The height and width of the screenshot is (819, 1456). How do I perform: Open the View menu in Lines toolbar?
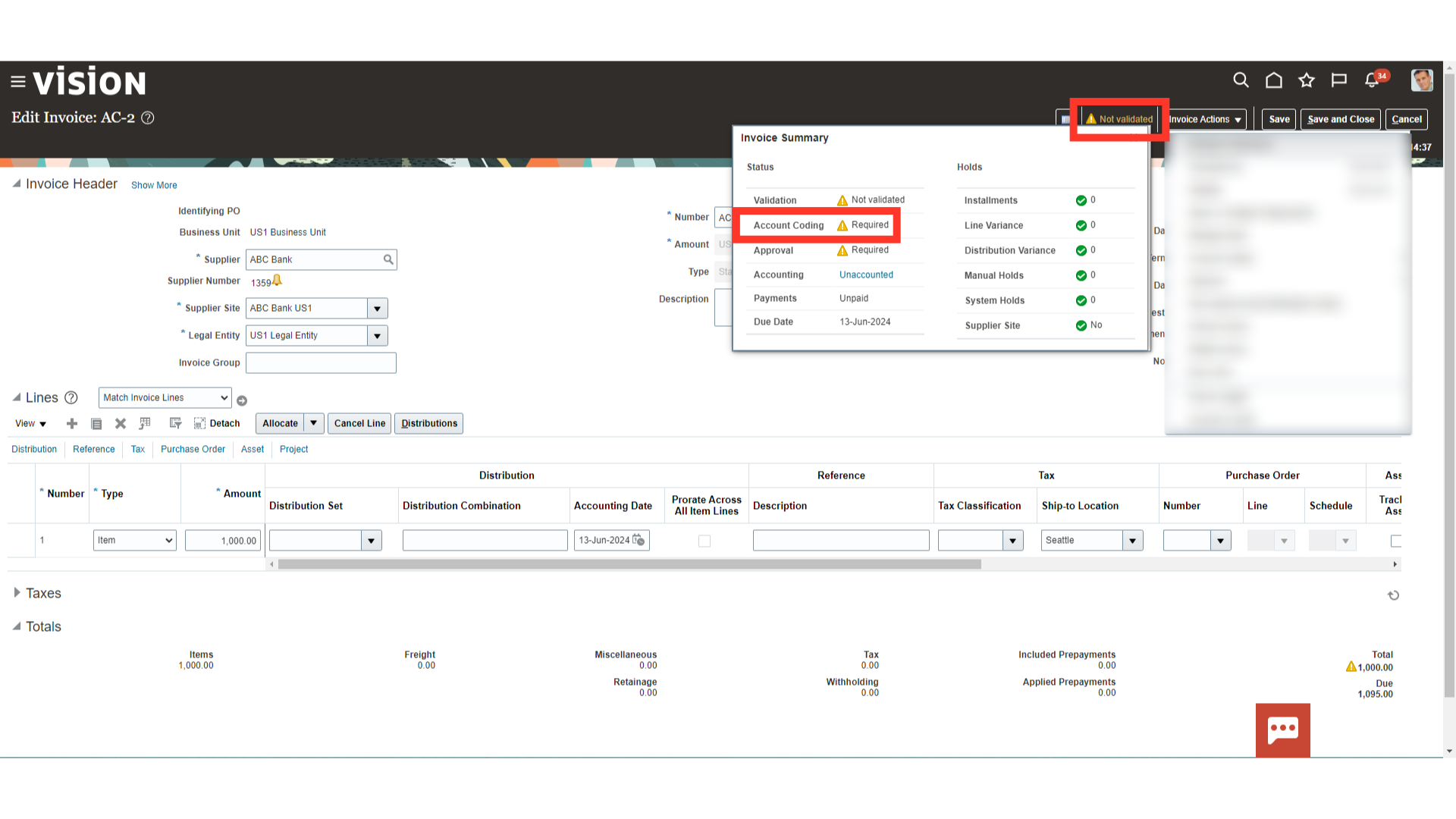click(31, 423)
